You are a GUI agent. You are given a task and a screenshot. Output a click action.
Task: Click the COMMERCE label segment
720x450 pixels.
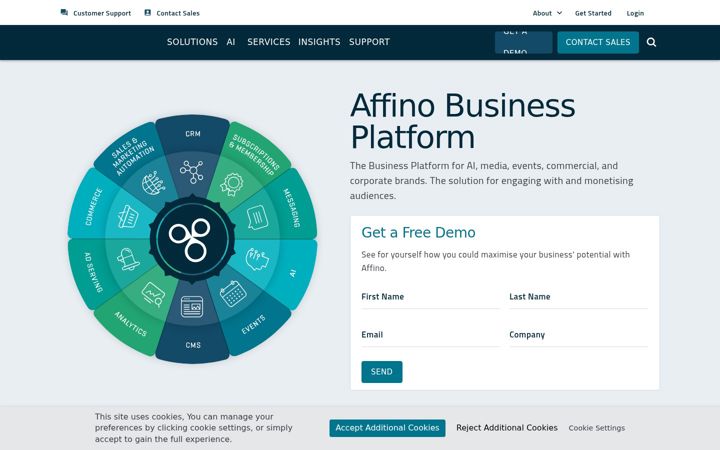pyautogui.click(x=93, y=207)
